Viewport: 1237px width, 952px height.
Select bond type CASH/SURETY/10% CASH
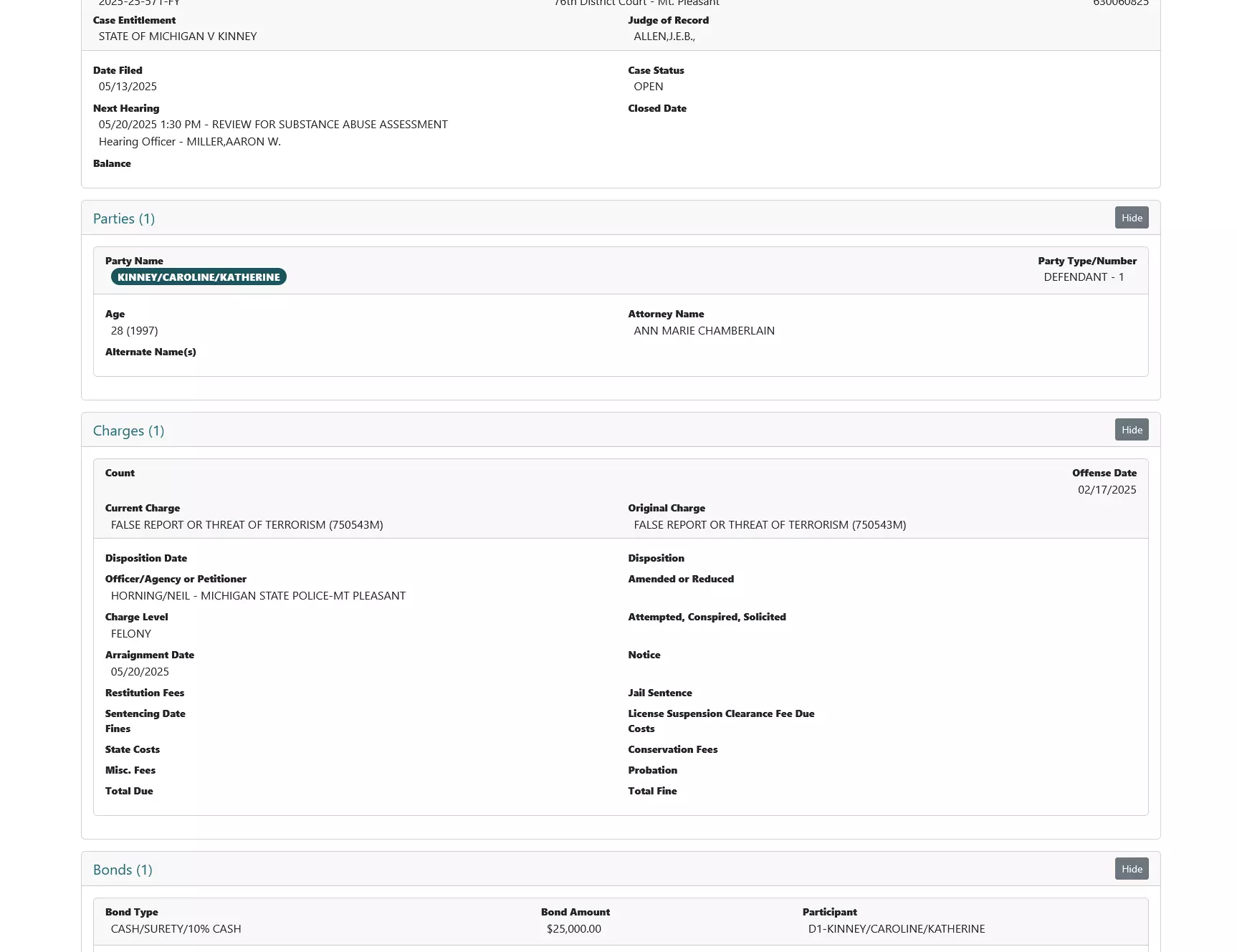(x=176, y=929)
